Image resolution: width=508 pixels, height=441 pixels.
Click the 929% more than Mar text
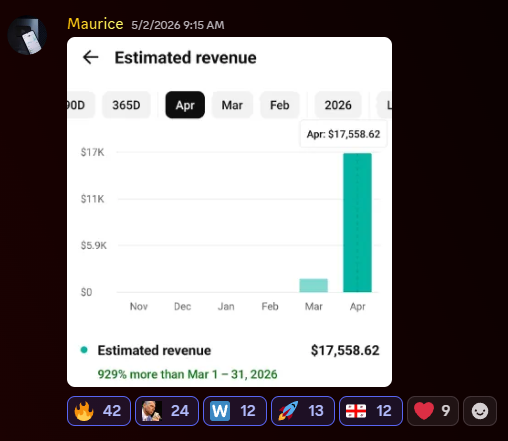187,374
